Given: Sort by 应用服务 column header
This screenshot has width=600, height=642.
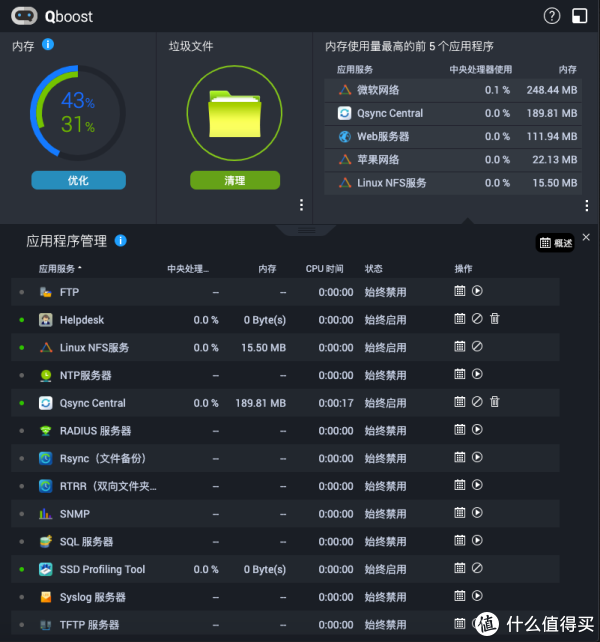Looking at the screenshot, I should pyautogui.click(x=60, y=269).
